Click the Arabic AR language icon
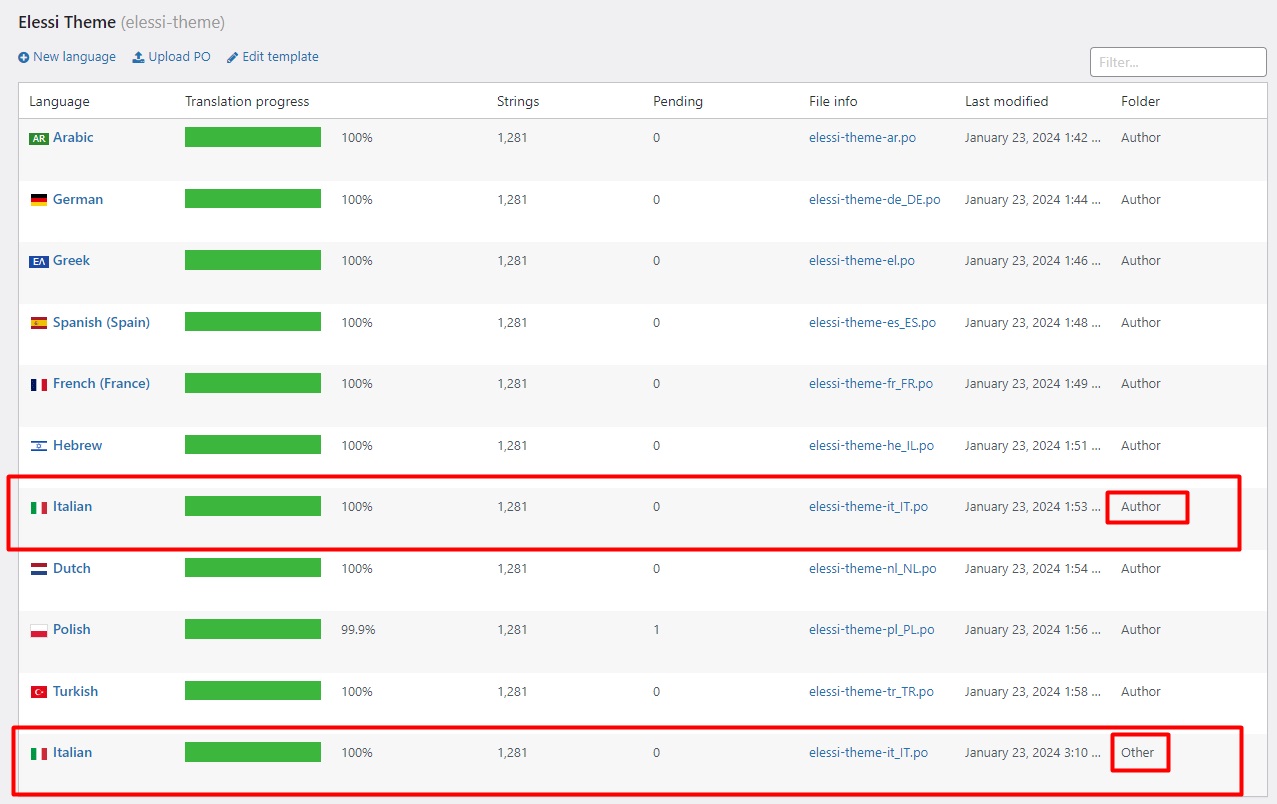This screenshot has width=1277, height=804. [39, 139]
